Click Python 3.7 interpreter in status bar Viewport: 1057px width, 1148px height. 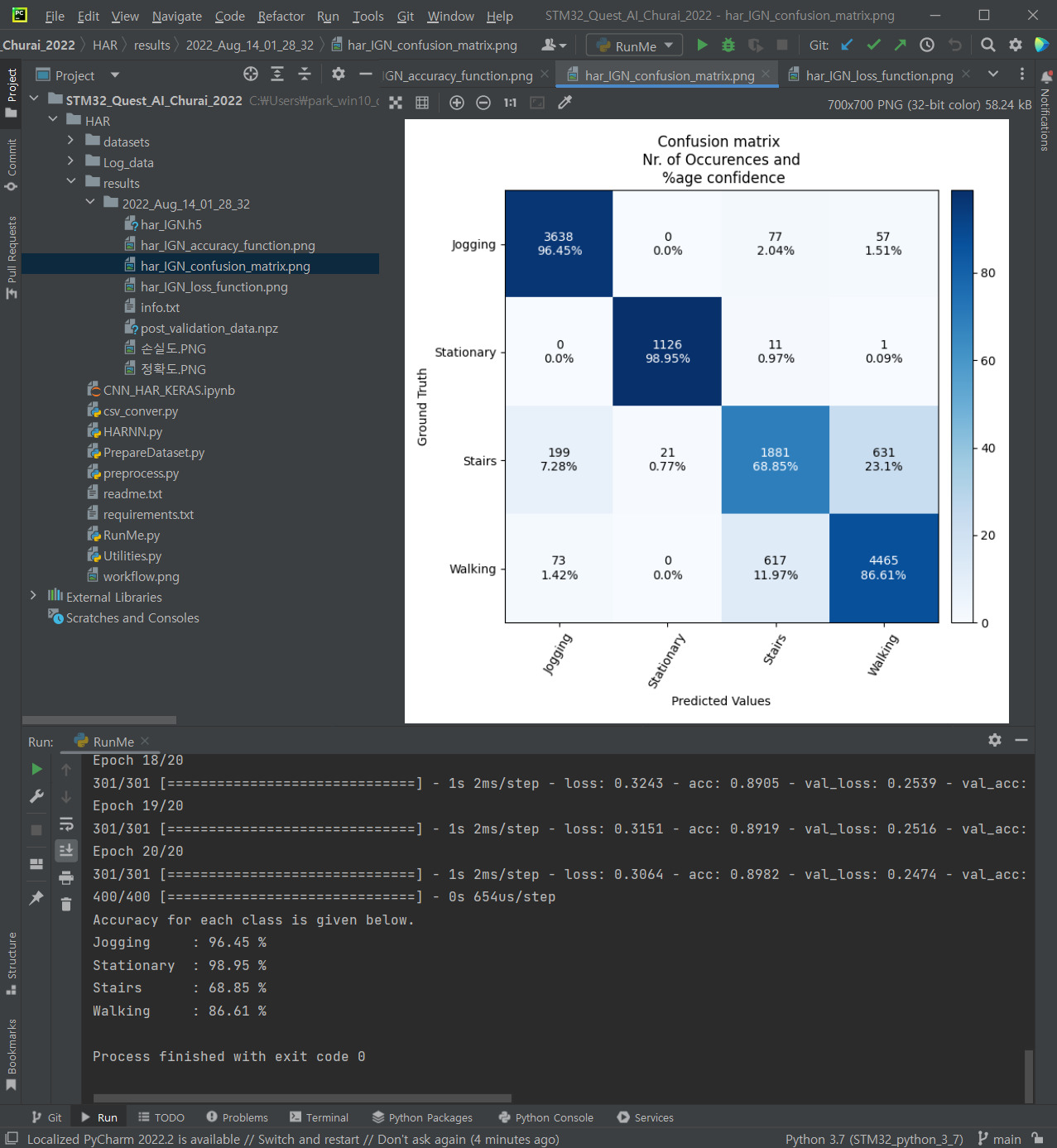point(873,1139)
